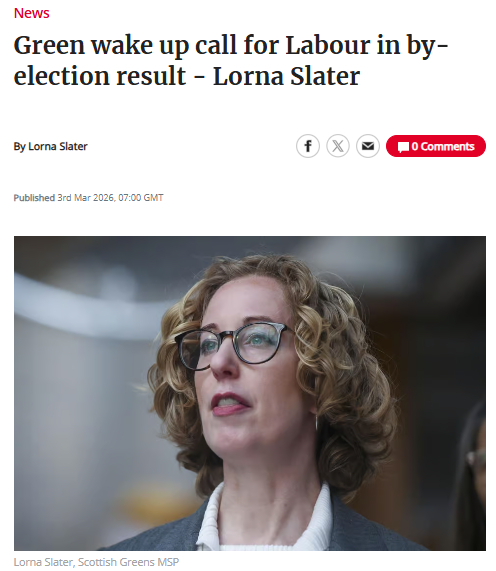Click the word Published before the date

click(x=34, y=198)
